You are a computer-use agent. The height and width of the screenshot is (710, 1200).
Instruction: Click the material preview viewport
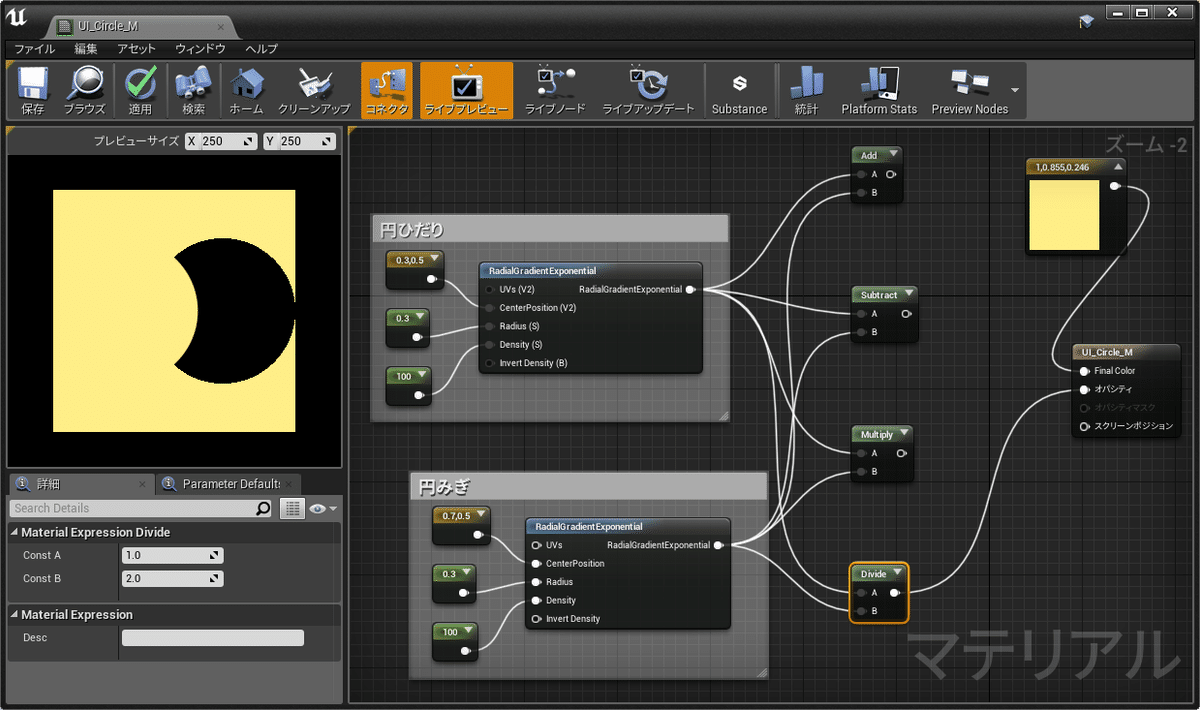174,309
